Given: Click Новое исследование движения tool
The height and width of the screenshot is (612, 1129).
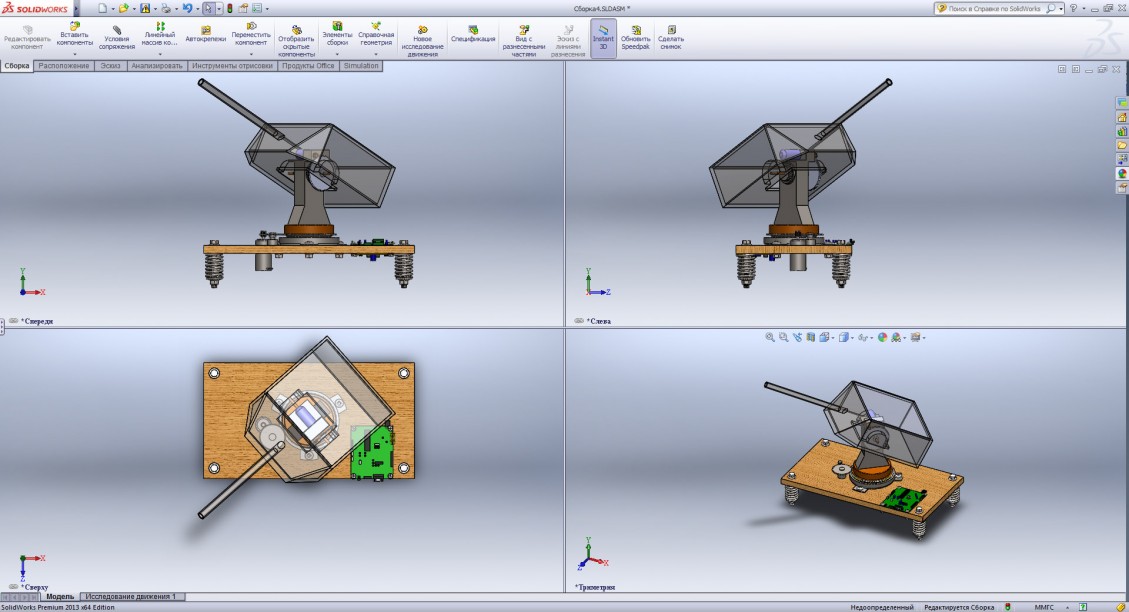Looking at the screenshot, I should click(423, 41).
